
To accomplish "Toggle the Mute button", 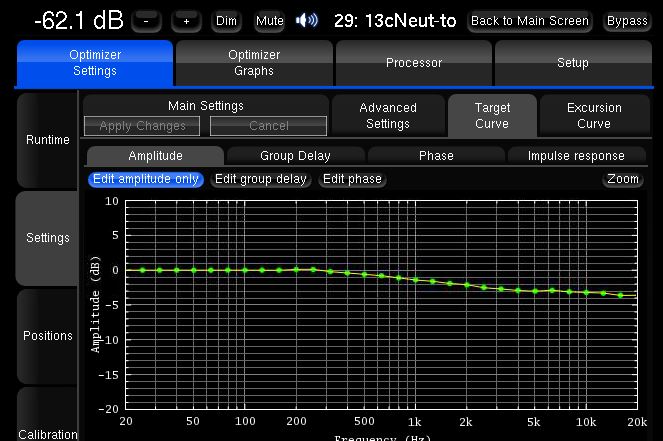I will click(x=269, y=21).
